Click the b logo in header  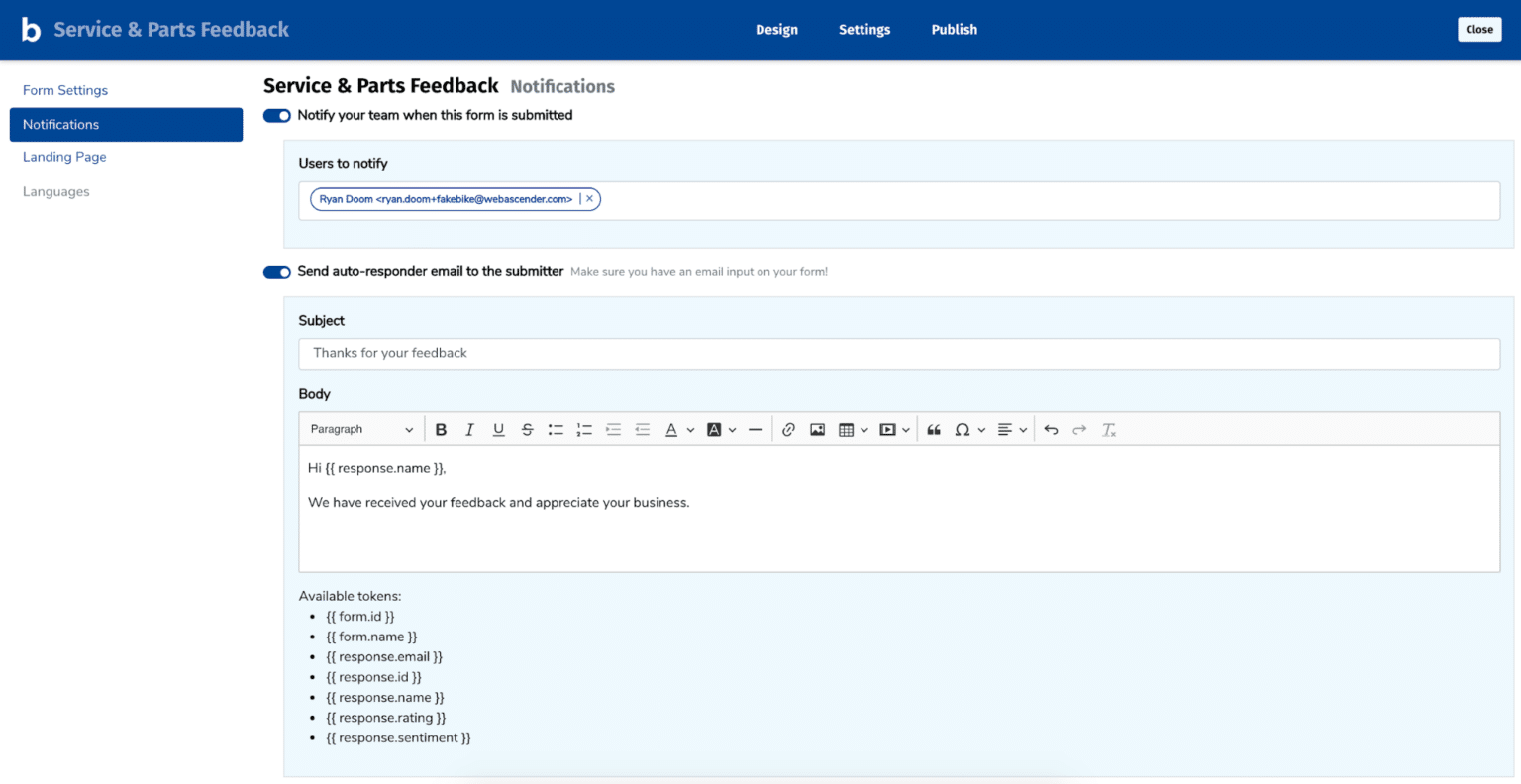(31, 30)
